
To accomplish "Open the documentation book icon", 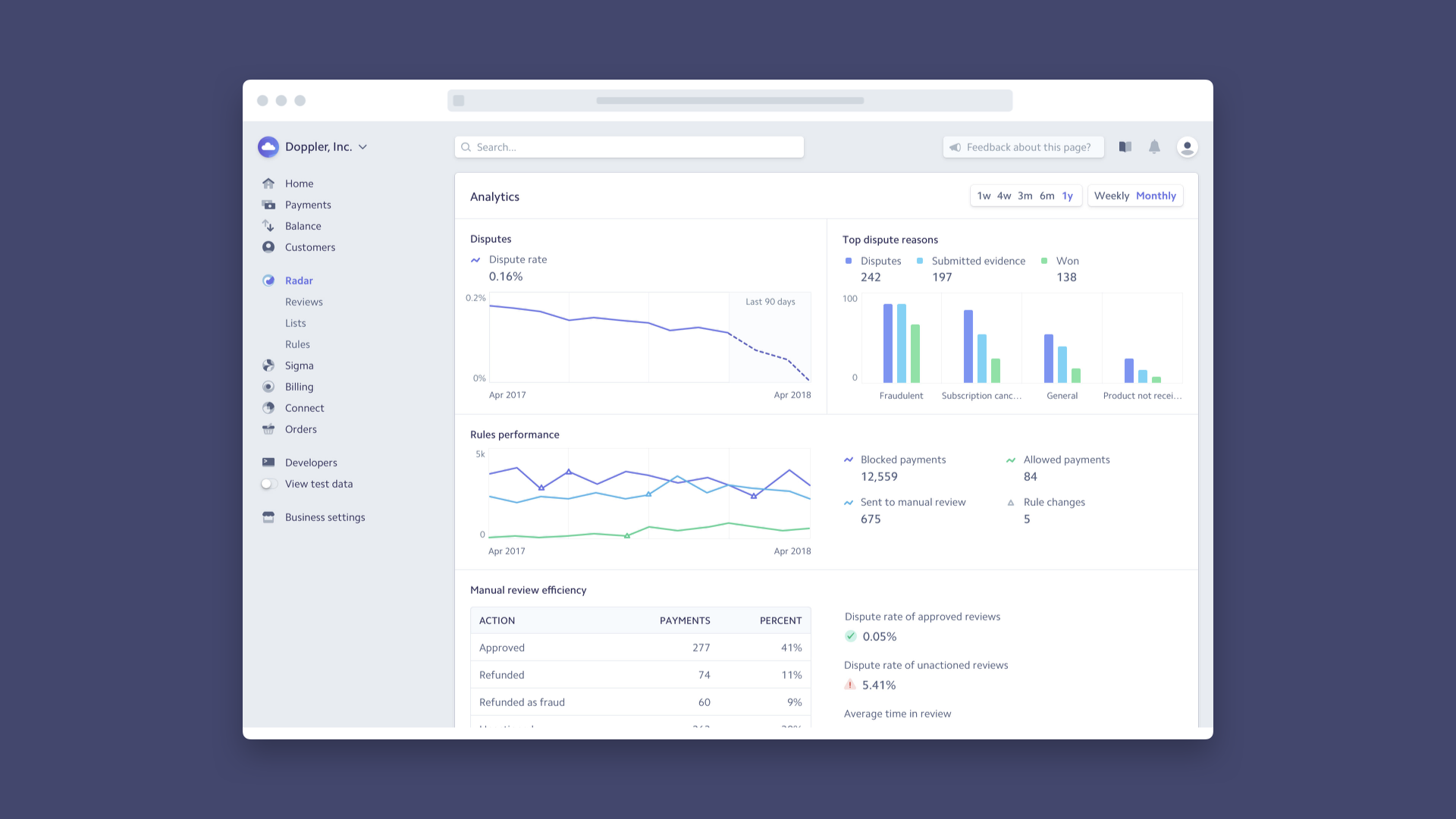I will pyautogui.click(x=1125, y=147).
